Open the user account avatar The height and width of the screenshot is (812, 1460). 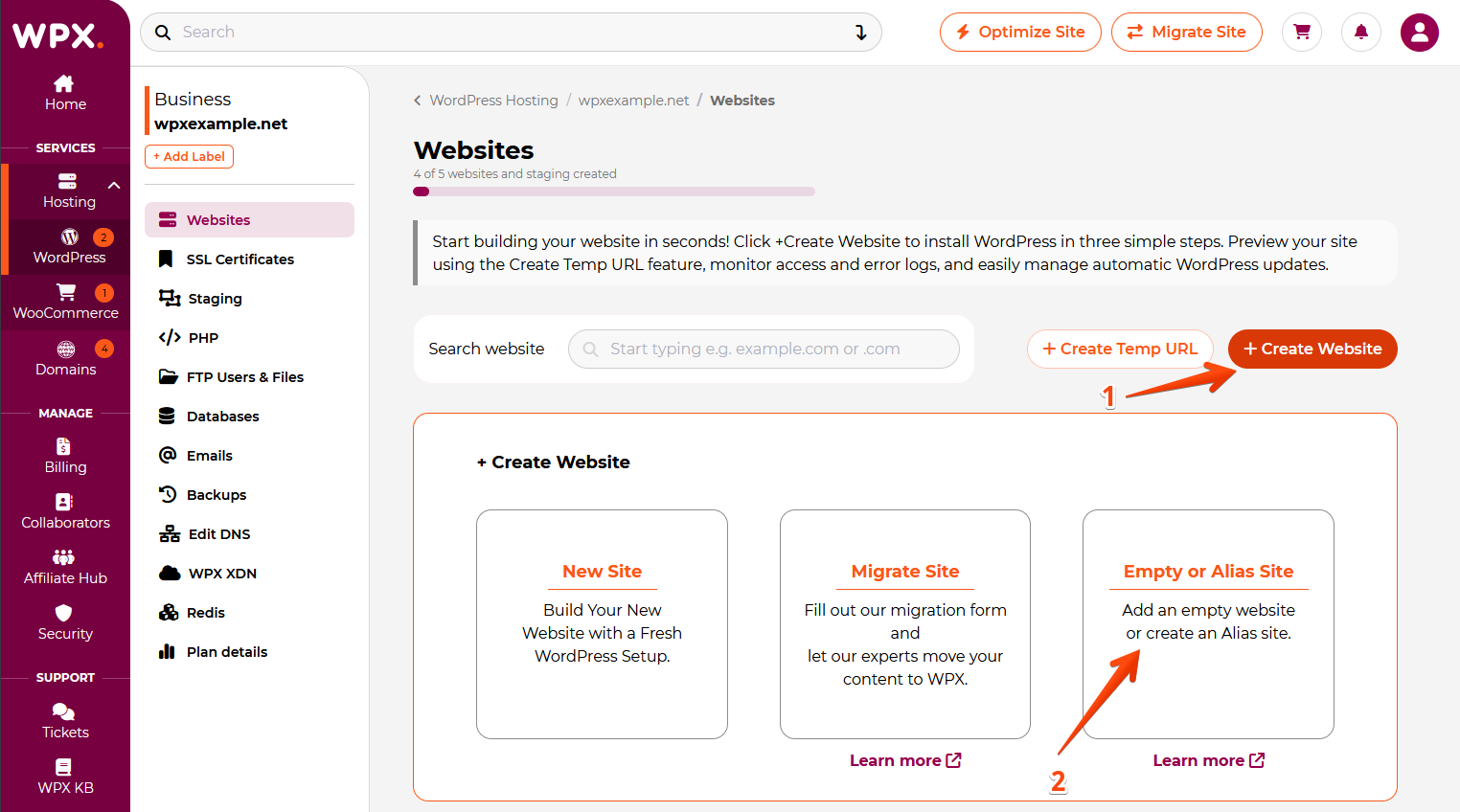1420,32
